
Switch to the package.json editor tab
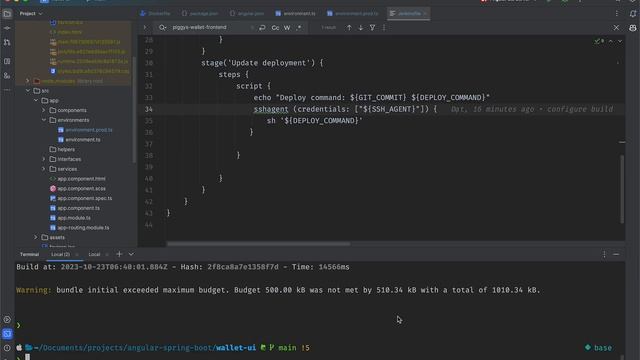200,13
